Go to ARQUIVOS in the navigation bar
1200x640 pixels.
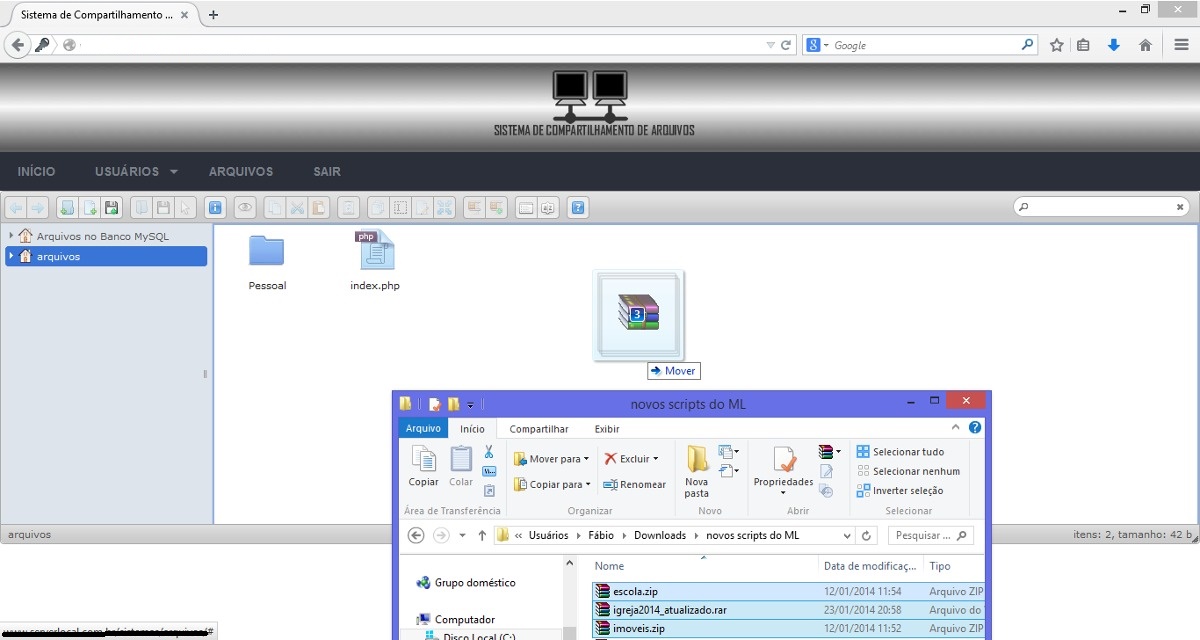click(241, 172)
